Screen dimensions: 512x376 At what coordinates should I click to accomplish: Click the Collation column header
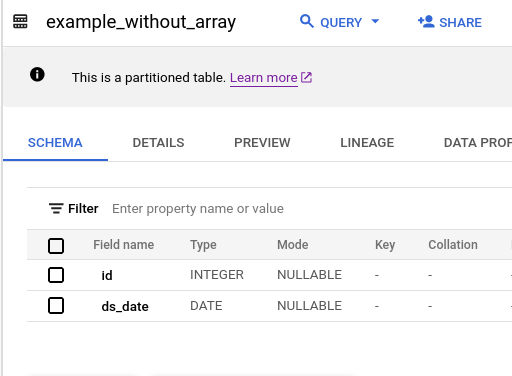click(x=453, y=245)
